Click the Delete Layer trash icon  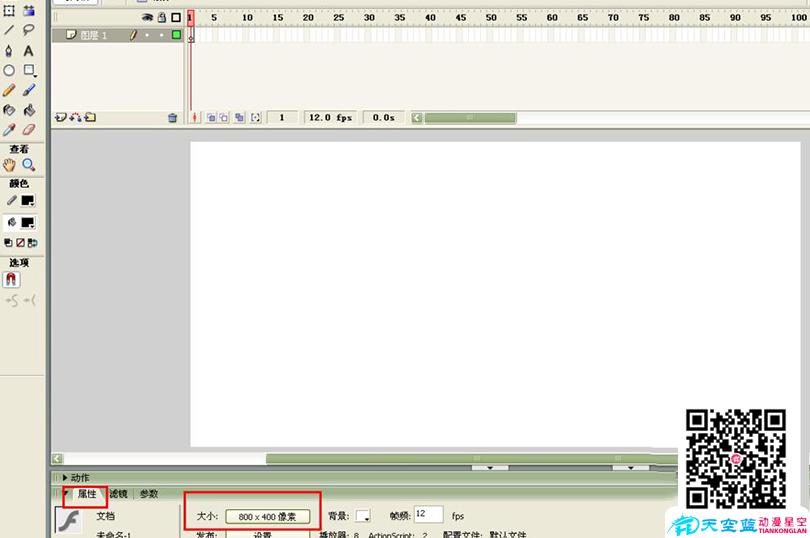point(173,118)
